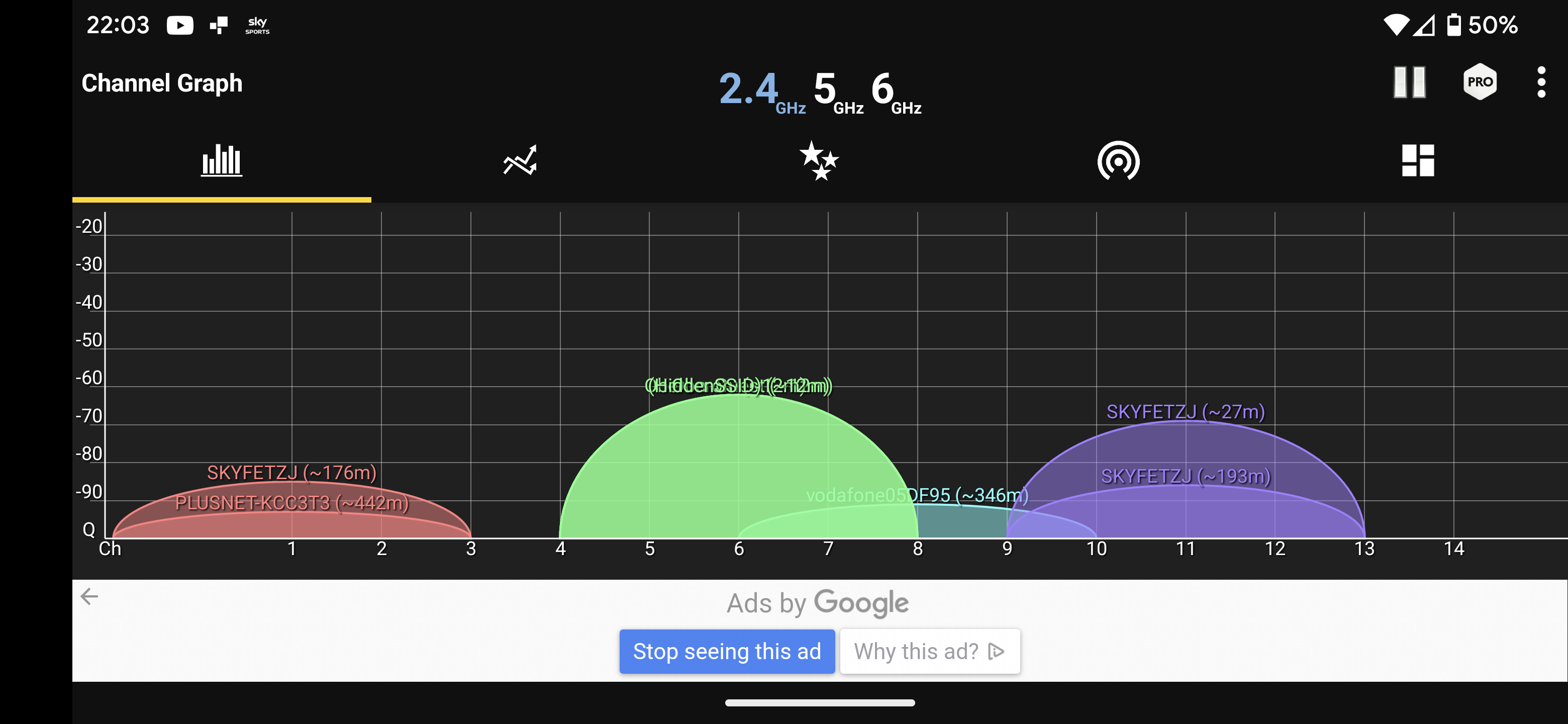Open the Access Points list grid icon
Viewport: 1568px width, 724px height.
[x=1419, y=160]
